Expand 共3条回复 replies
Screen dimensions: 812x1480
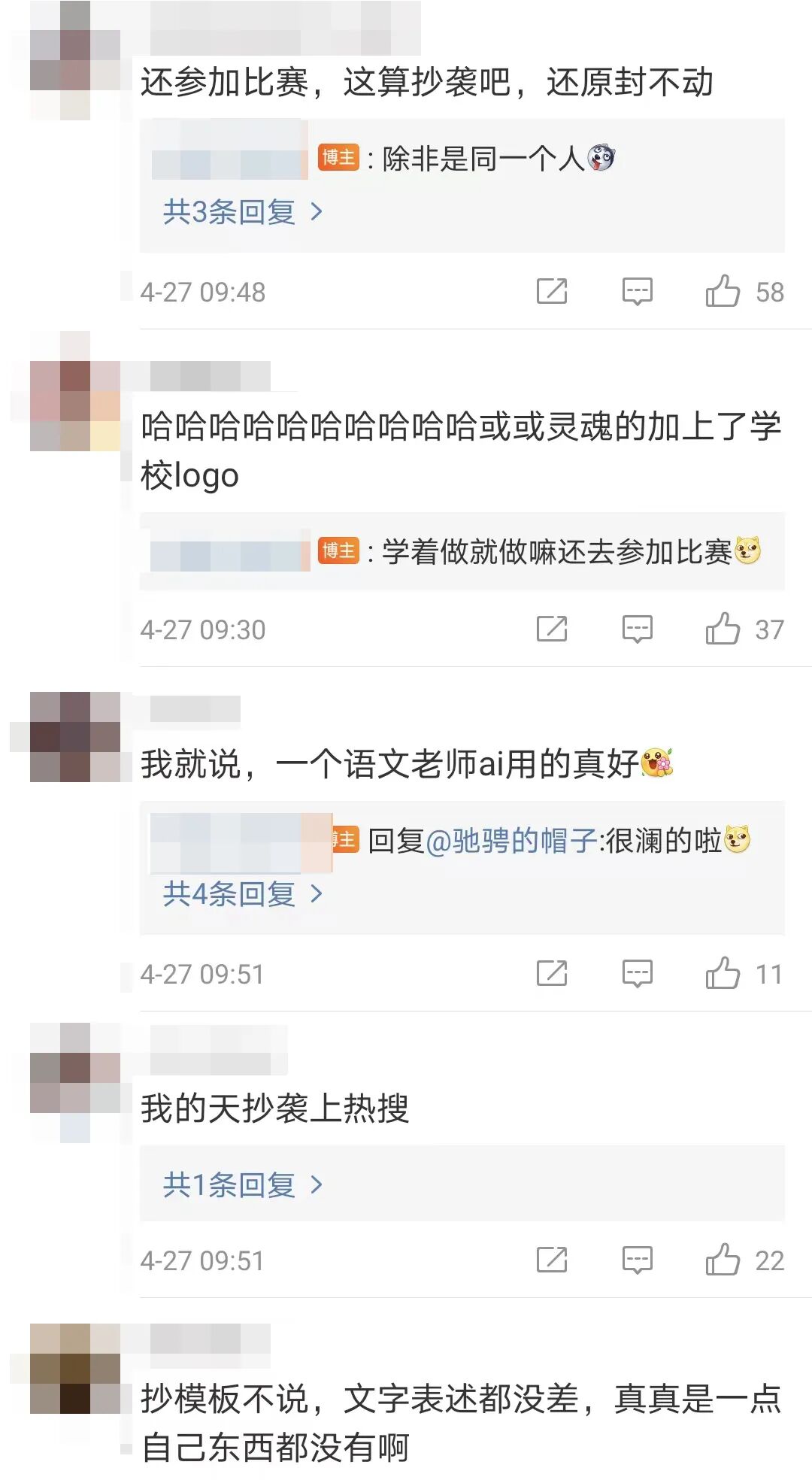coord(243,212)
